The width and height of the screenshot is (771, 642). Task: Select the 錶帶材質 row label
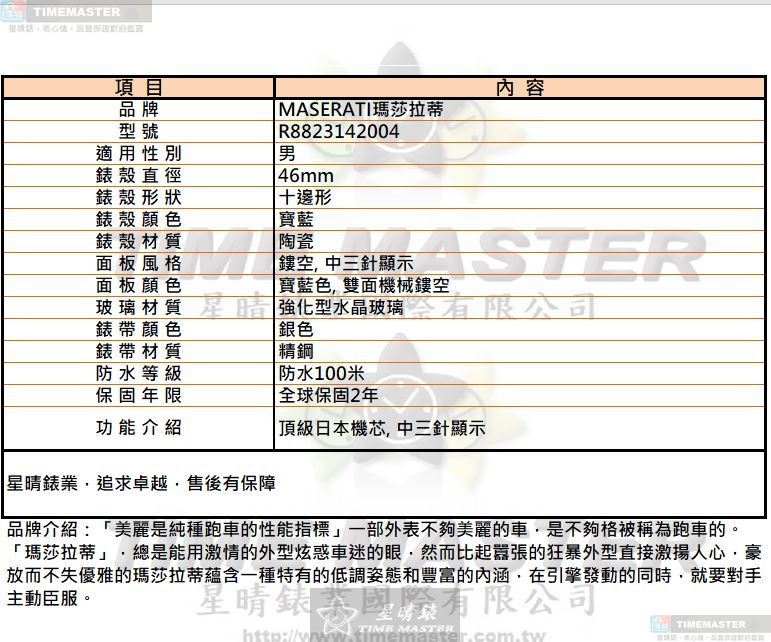[x=138, y=351]
